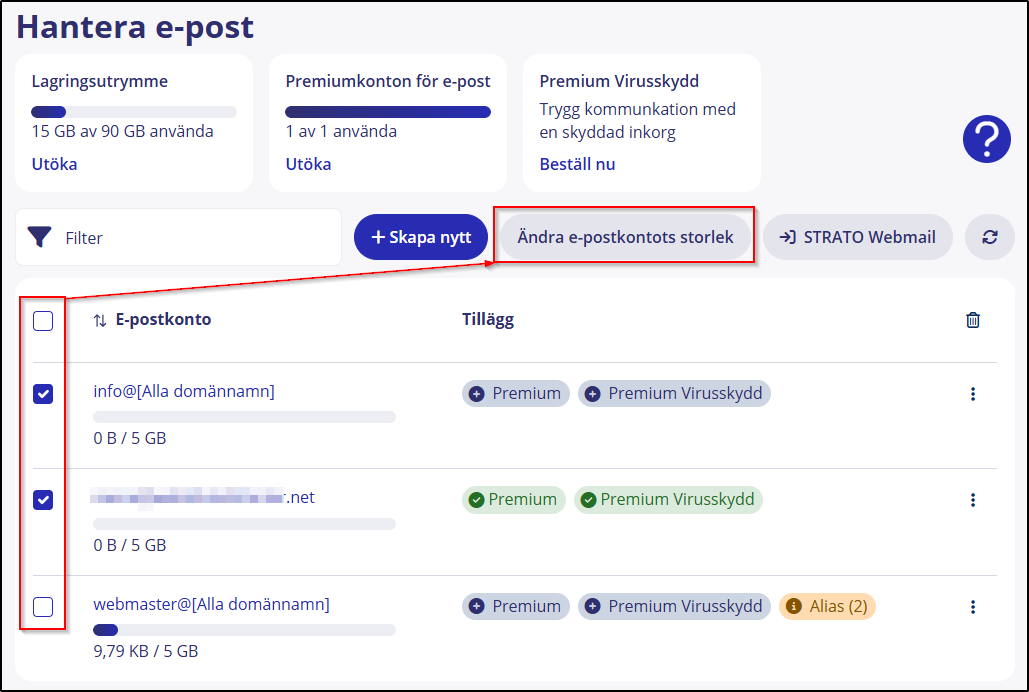
Task: Open STRATO Webmail
Action: tap(857, 237)
